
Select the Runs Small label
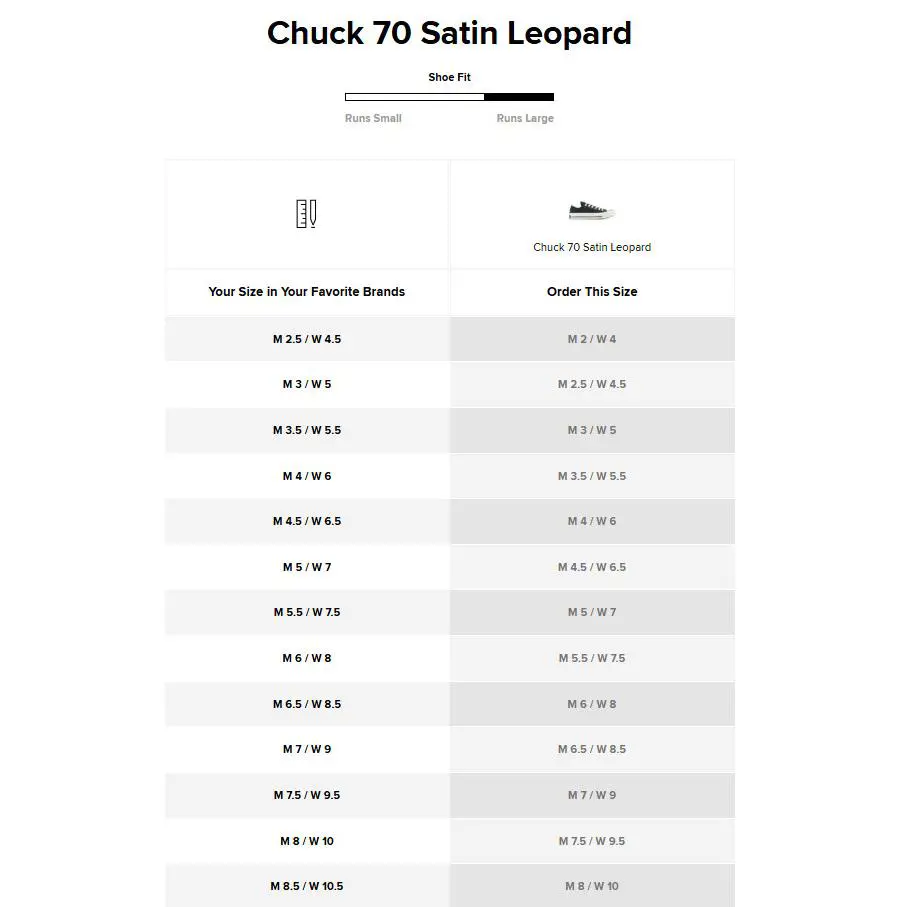click(373, 118)
